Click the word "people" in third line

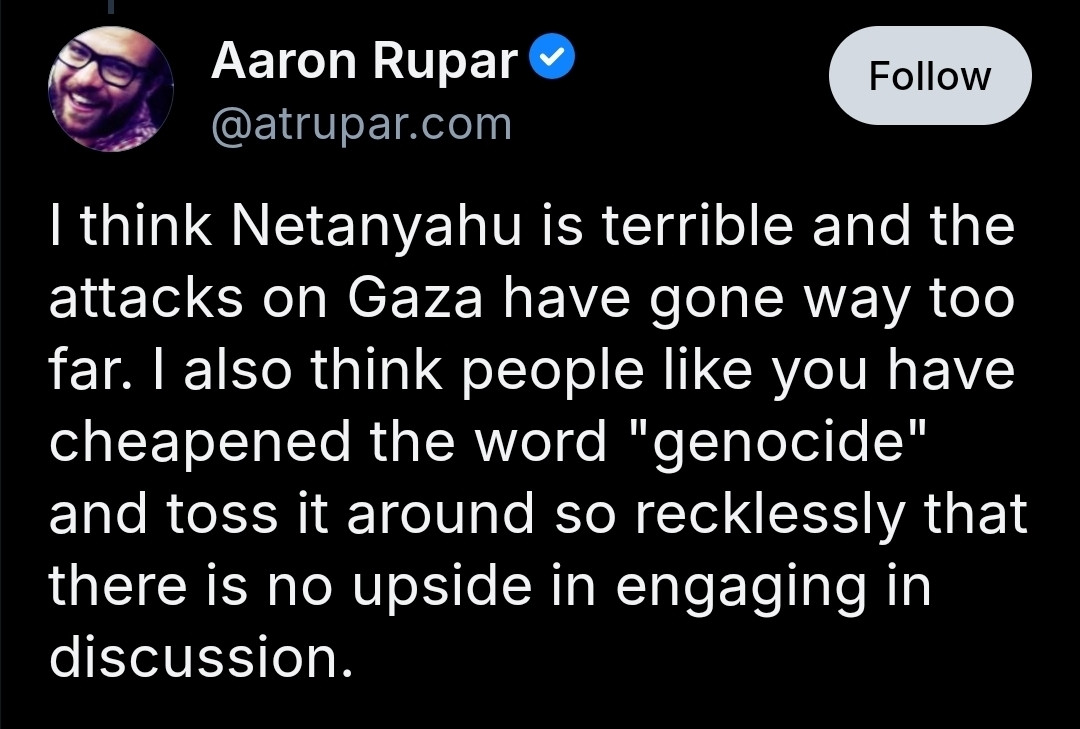point(552,371)
